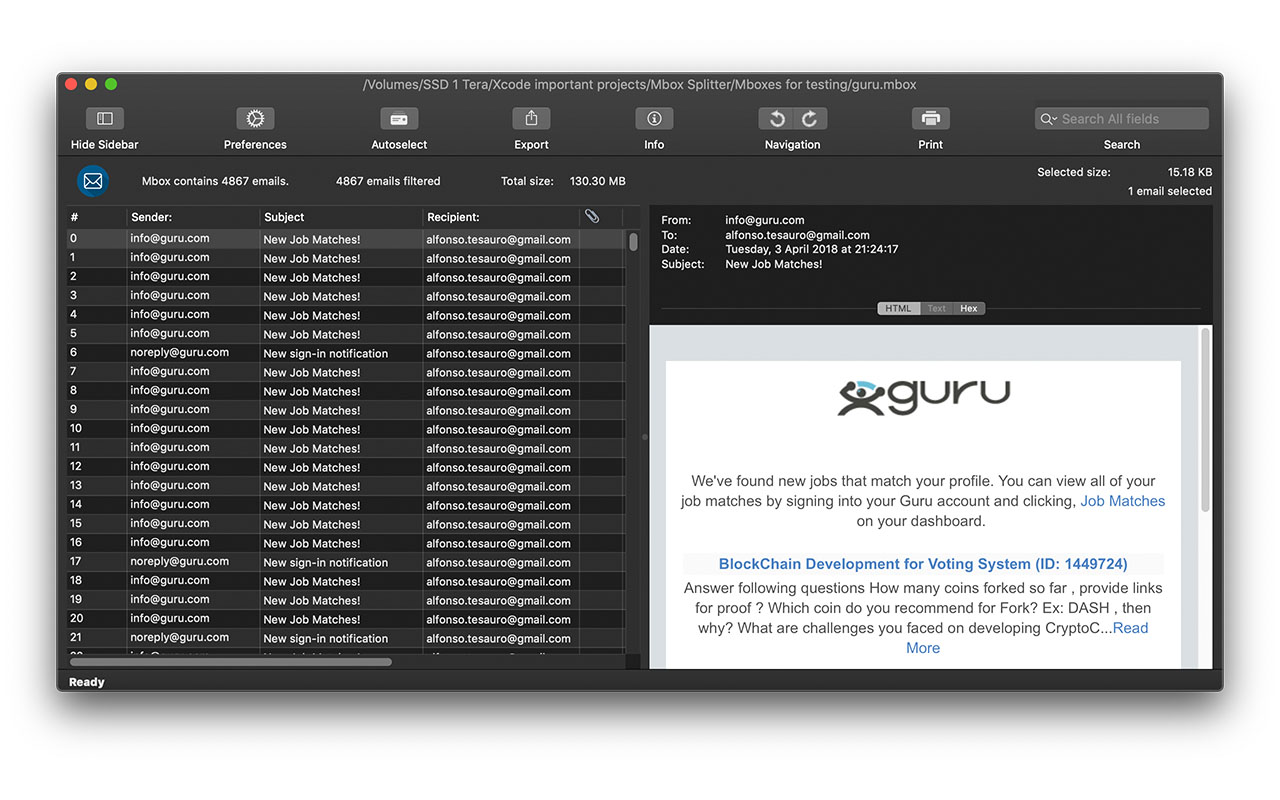Click the From address info@guru.com in header

[764, 220]
